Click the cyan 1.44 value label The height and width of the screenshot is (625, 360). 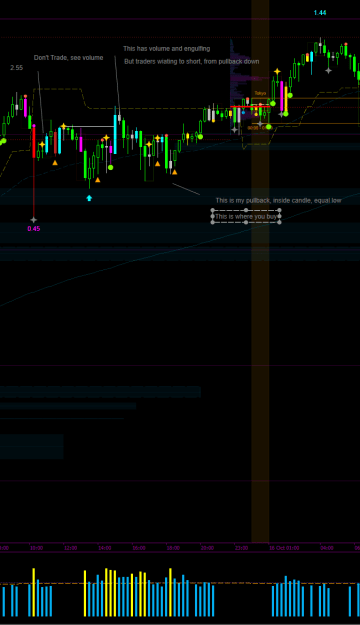(x=320, y=13)
